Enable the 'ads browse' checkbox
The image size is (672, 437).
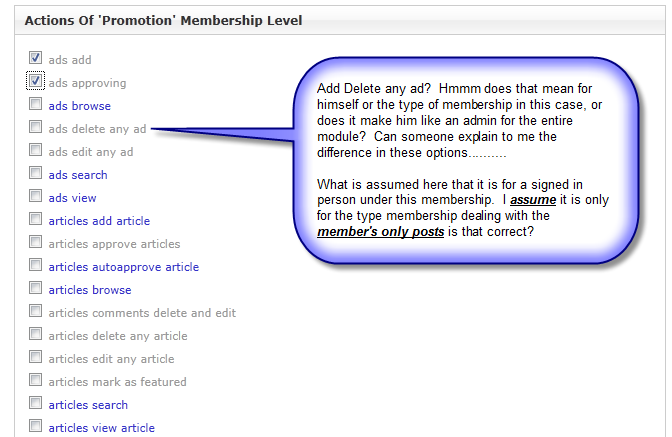tap(36, 105)
